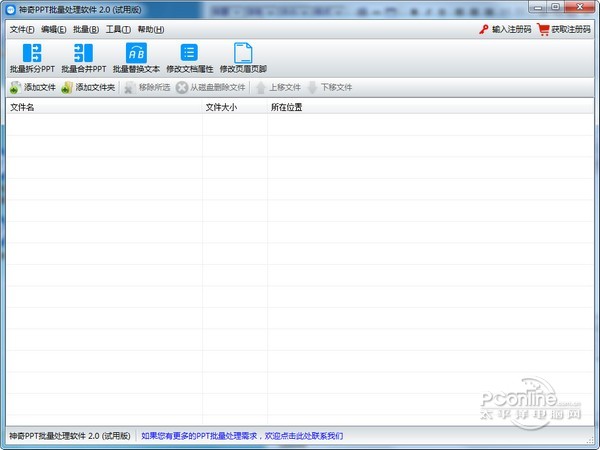This screenshot has width=600, height=450.
Task: Open the 编辑(E) menu
Action: 54,29
